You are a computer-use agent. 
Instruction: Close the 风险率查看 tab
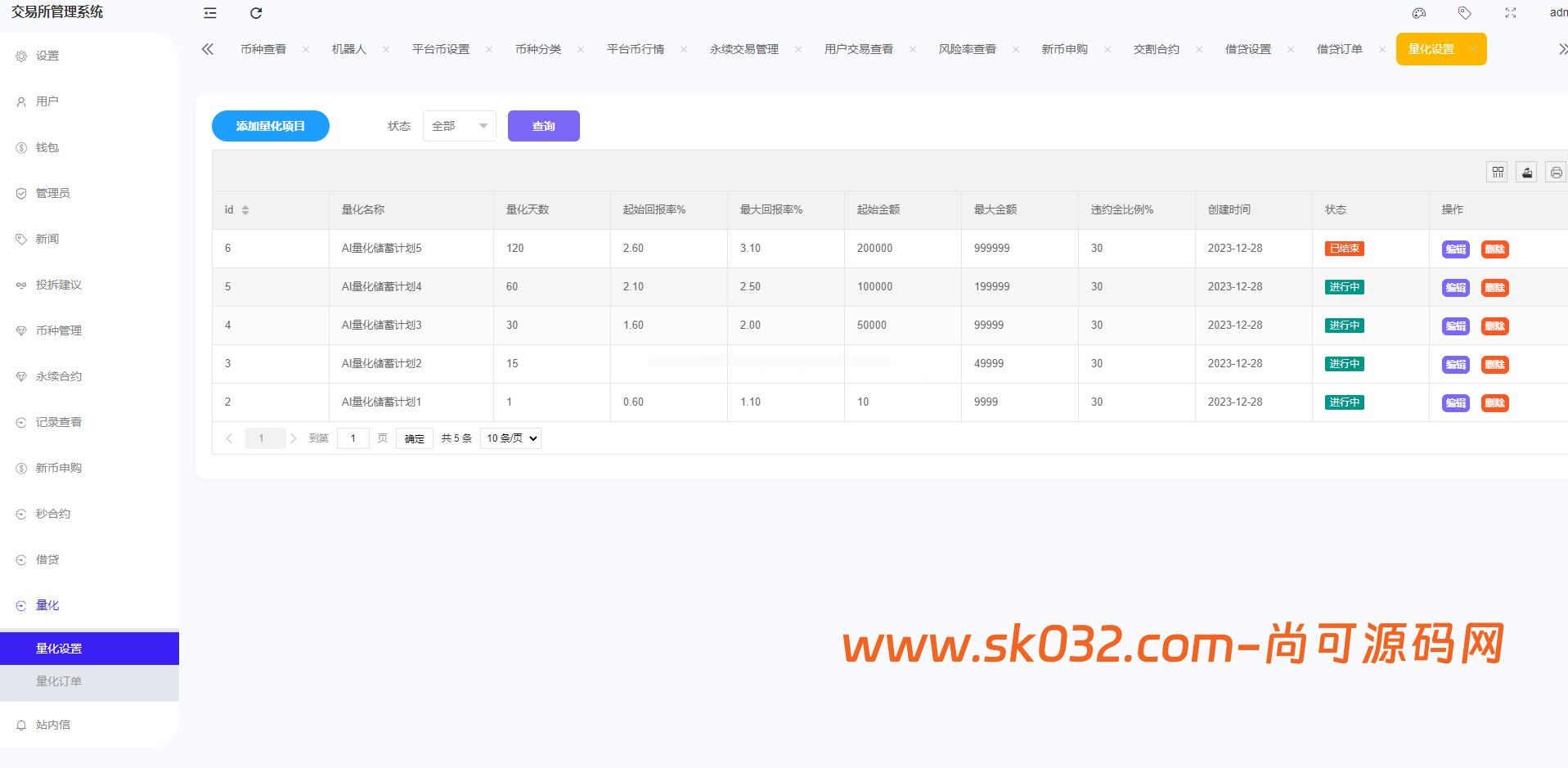tap(1016, 49)
